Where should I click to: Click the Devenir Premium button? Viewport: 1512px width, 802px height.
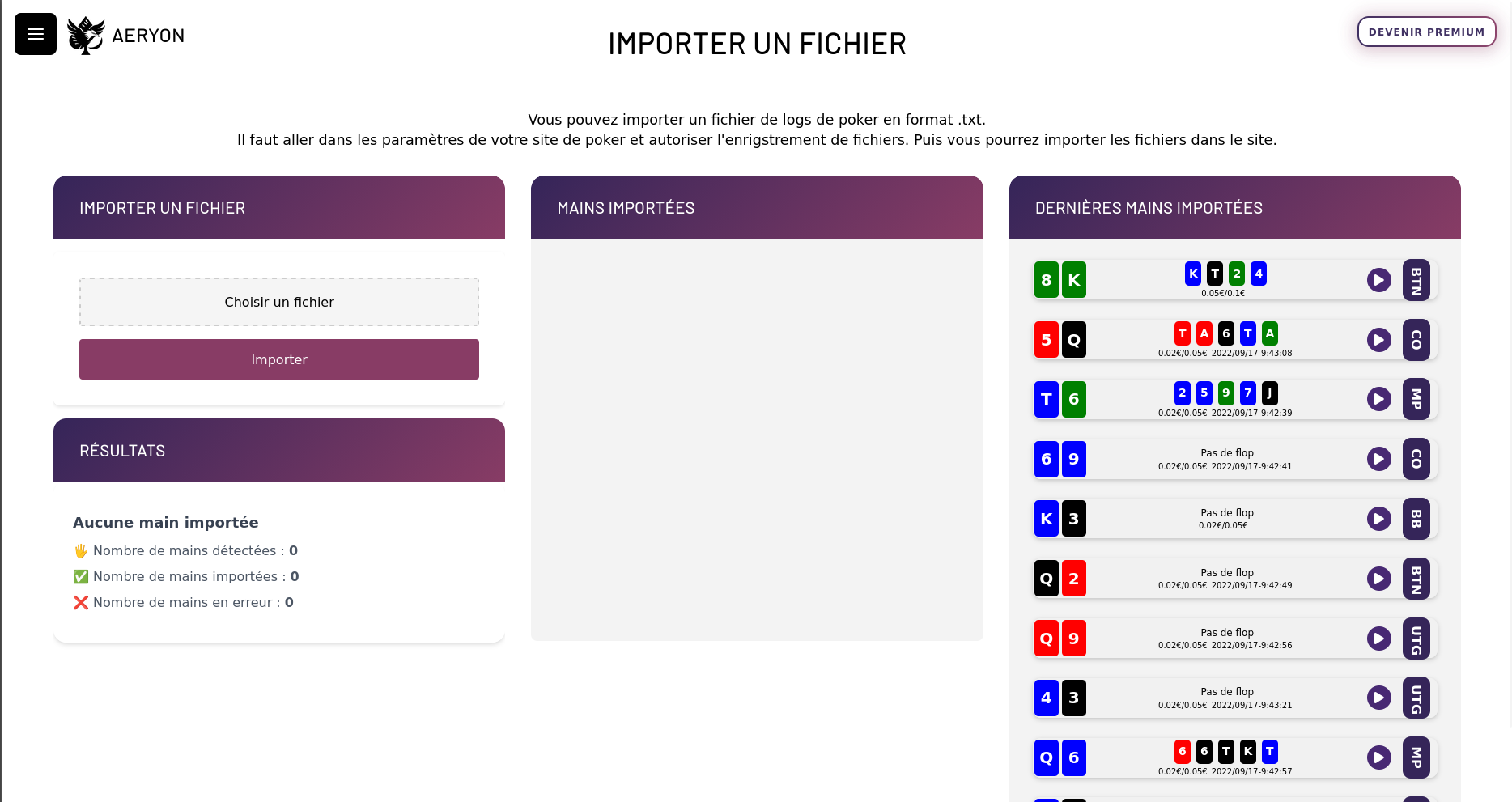(x=1426, y=32)
